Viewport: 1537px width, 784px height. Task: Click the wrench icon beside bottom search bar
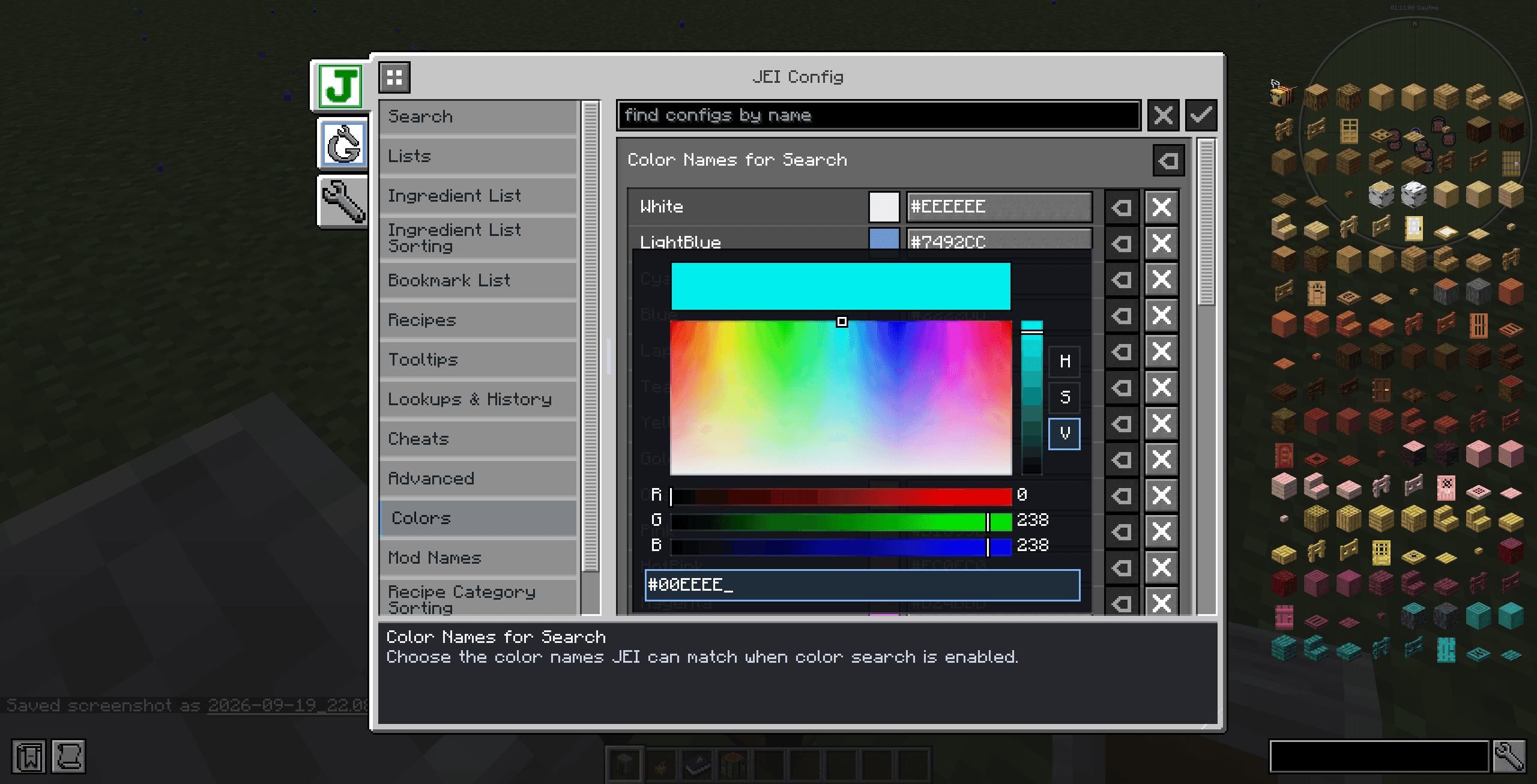[x=1509, y=756]
